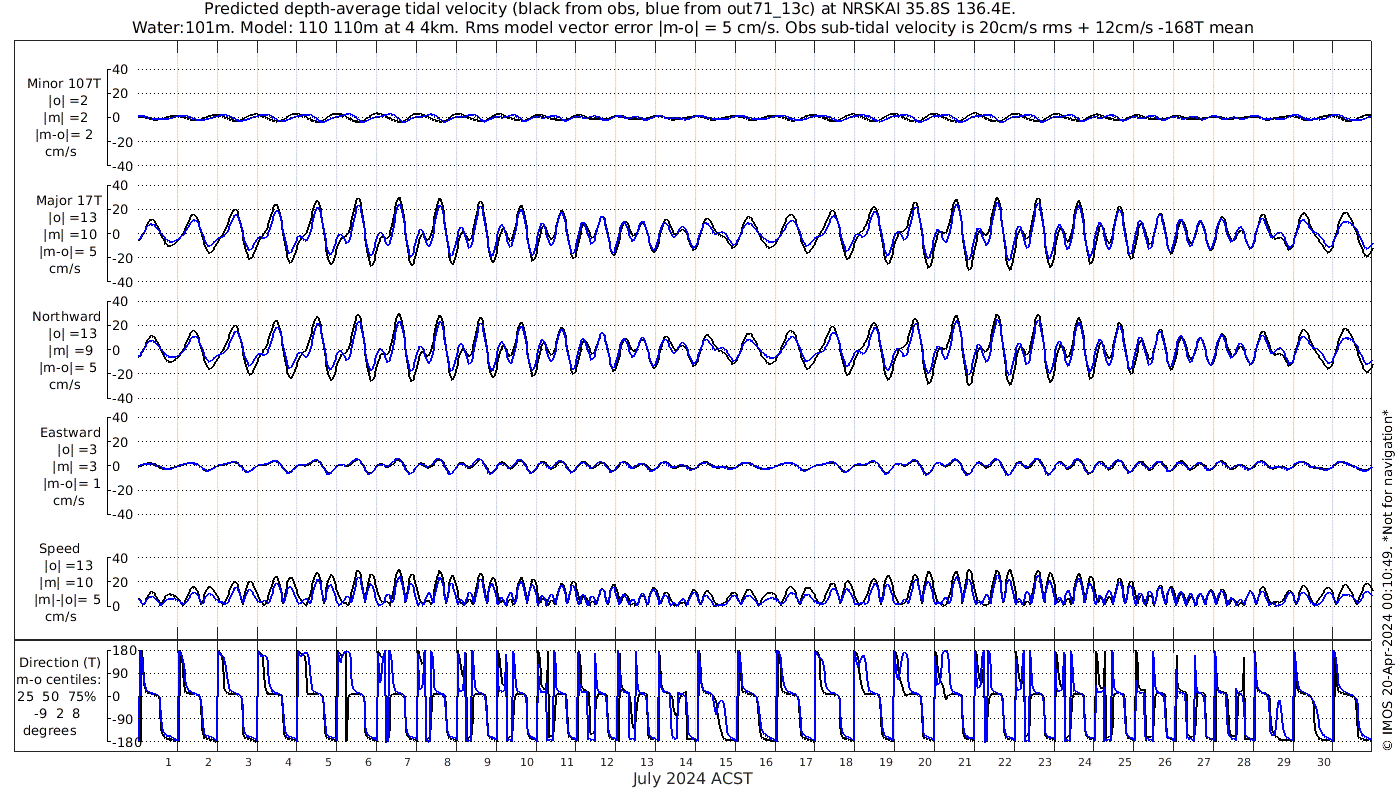The image size is (1400, 800).
Task: Select day 1 on the date axis
Action: pos(168,762)
